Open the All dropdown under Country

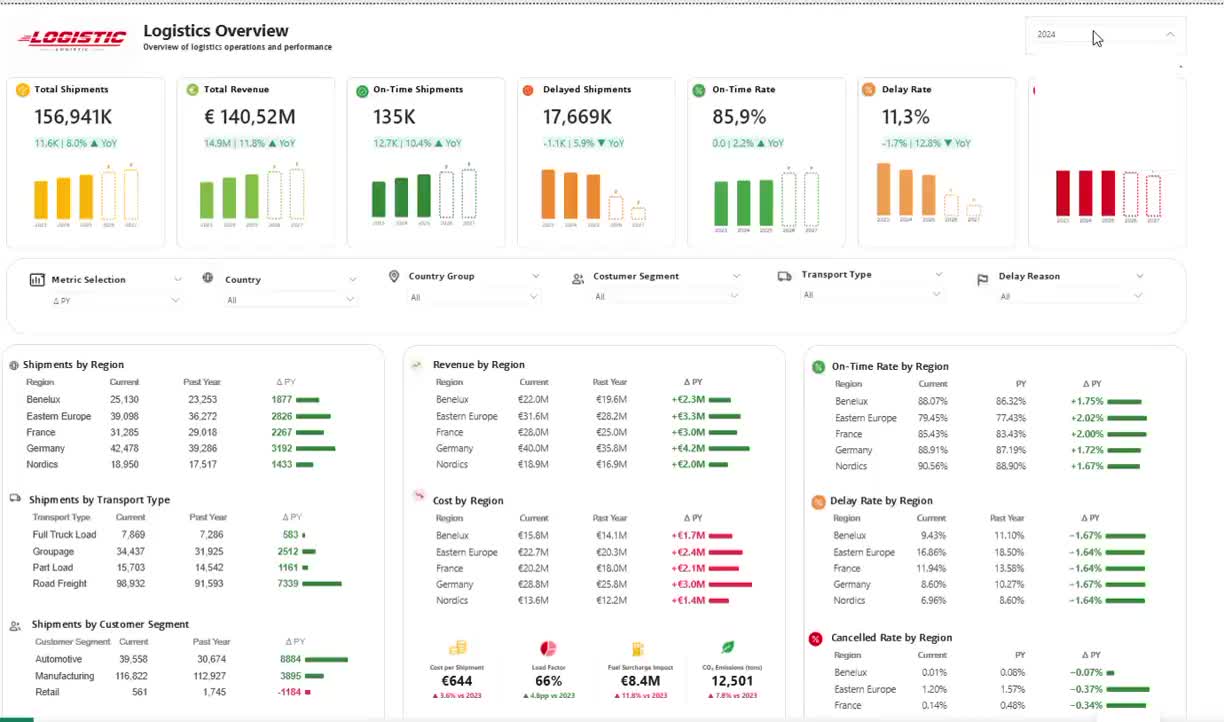click(x=290, y=300)
